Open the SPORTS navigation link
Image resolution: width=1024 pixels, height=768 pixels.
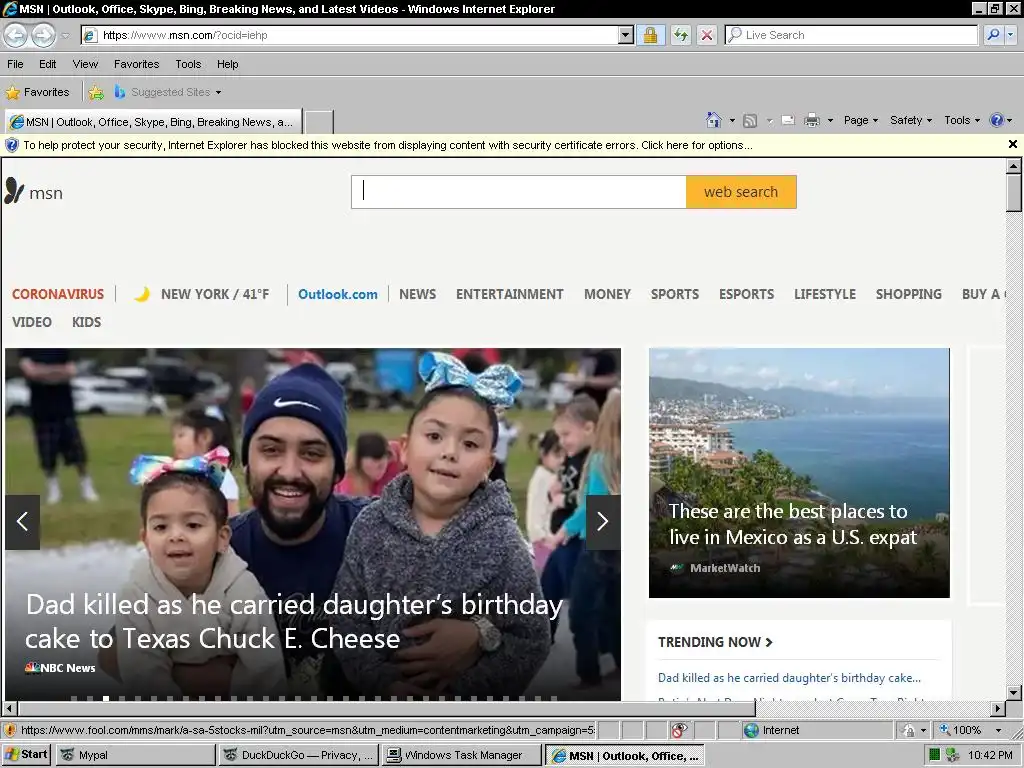[675, 294]
